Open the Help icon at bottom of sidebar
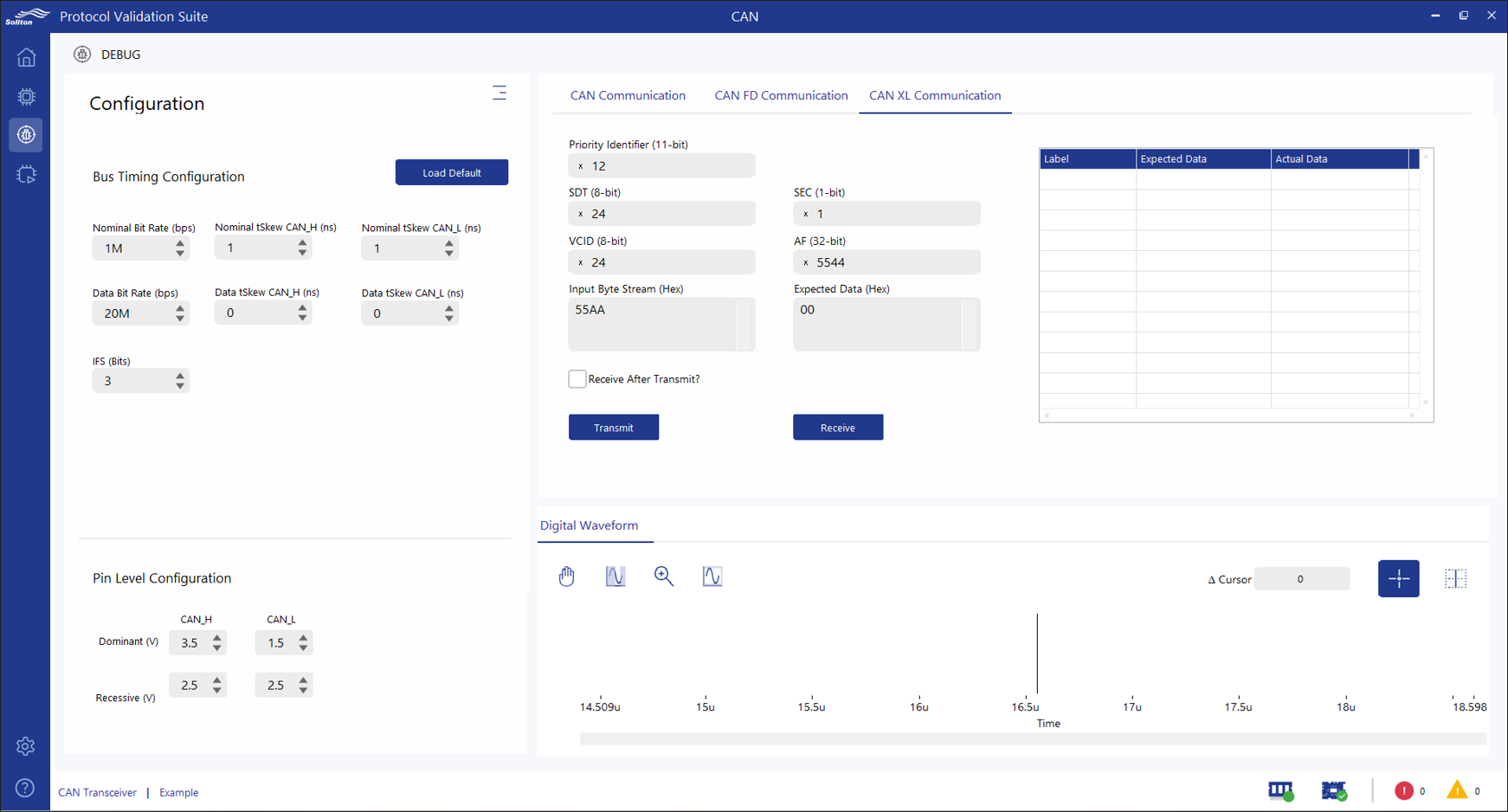 (x=26, y=788)
